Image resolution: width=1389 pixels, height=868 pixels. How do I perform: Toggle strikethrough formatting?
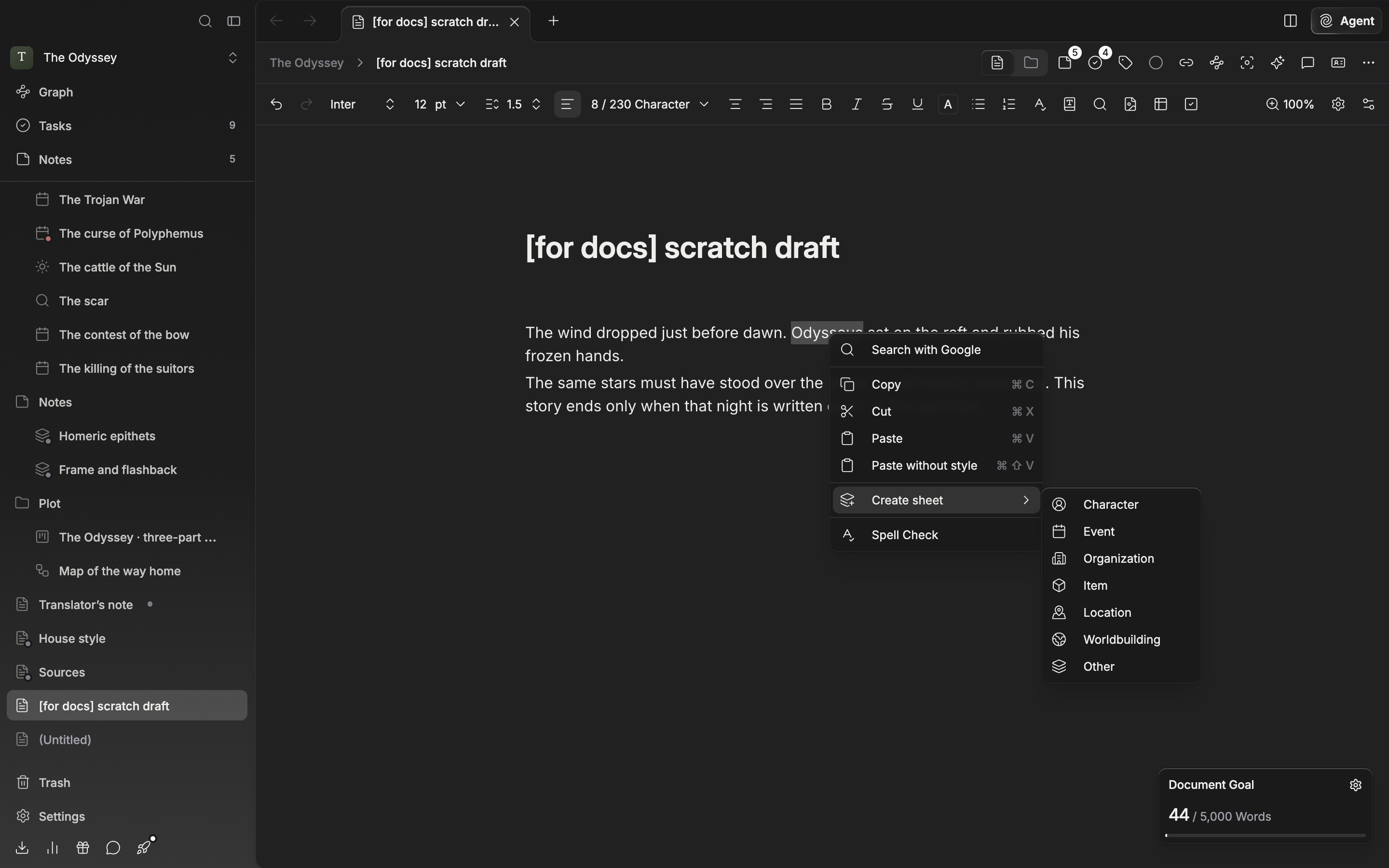(x=887, y=105)
